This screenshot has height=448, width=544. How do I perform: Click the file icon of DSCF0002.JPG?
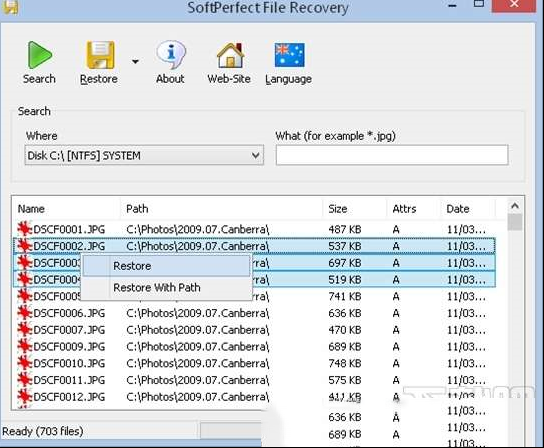click(25, 246)
